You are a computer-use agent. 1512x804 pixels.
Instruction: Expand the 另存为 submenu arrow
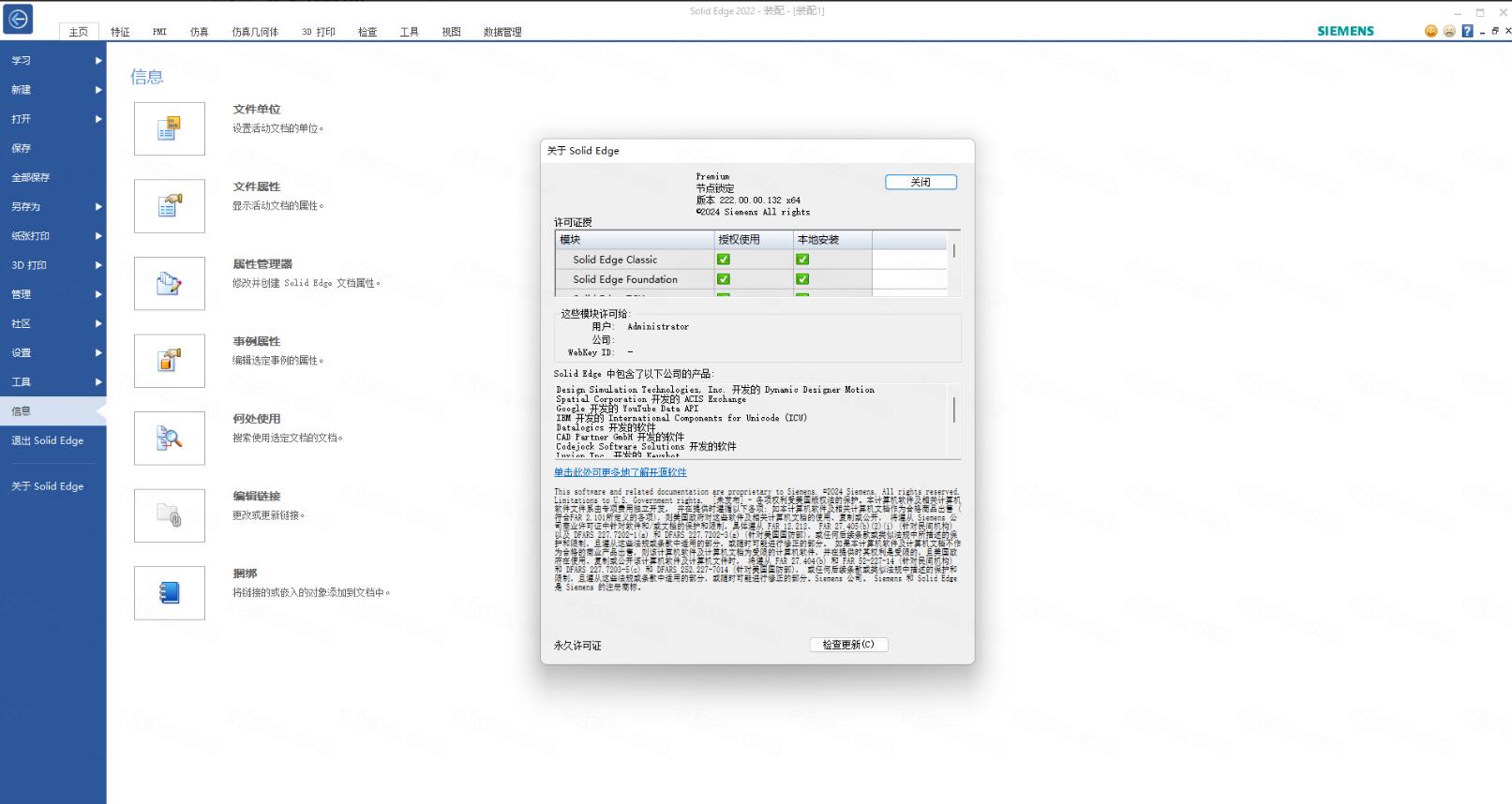coord(98,207)
